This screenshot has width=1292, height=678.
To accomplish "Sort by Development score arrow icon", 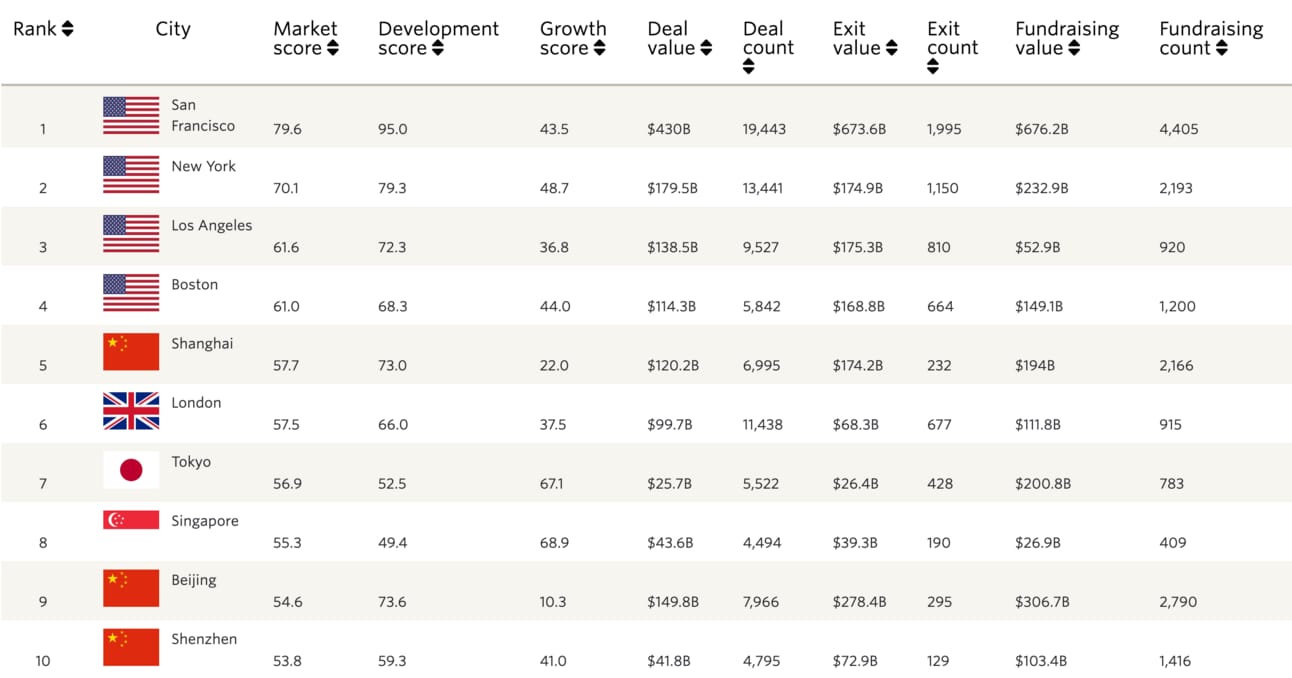I will point(437,48).
